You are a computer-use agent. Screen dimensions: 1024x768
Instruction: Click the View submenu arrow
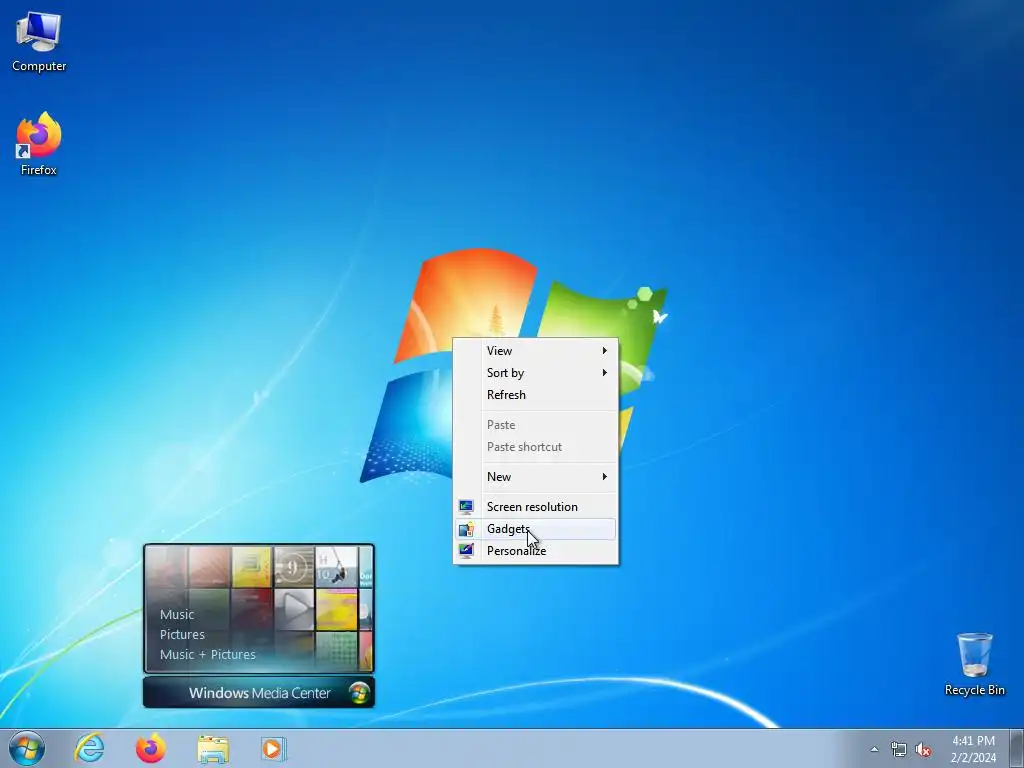[x=605, y=351]
